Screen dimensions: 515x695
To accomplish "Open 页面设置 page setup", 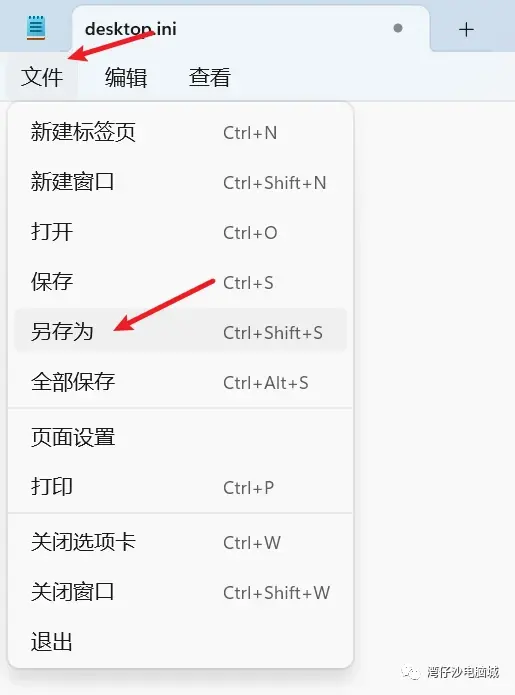I will [x=180, y=437].
